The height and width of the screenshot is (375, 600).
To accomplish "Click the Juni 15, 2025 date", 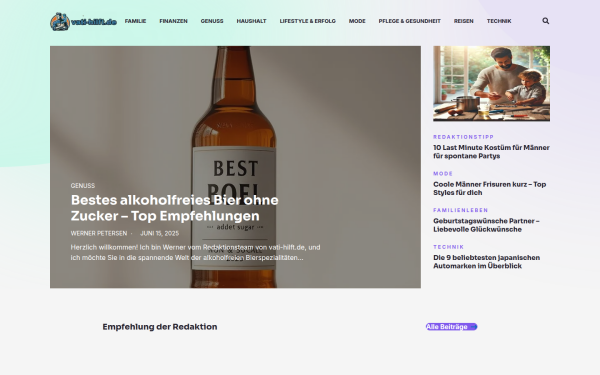I will (x=160, y=233).
